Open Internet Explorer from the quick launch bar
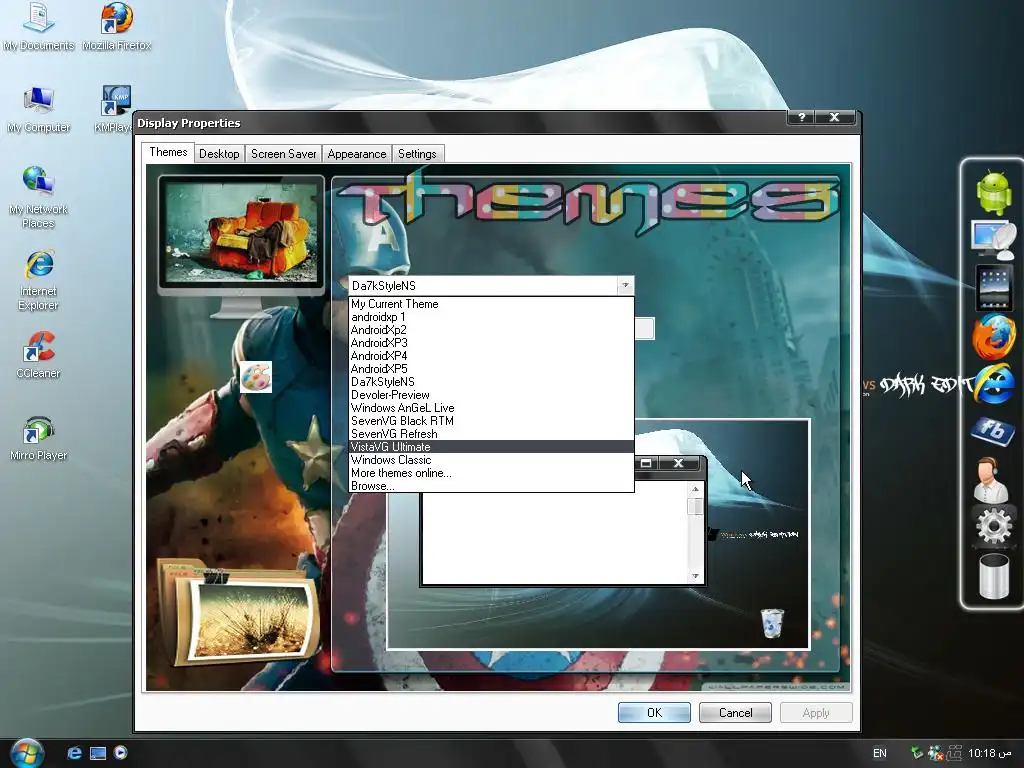The height and width of the screenshot is (768, 1024). tap(74, 753)
